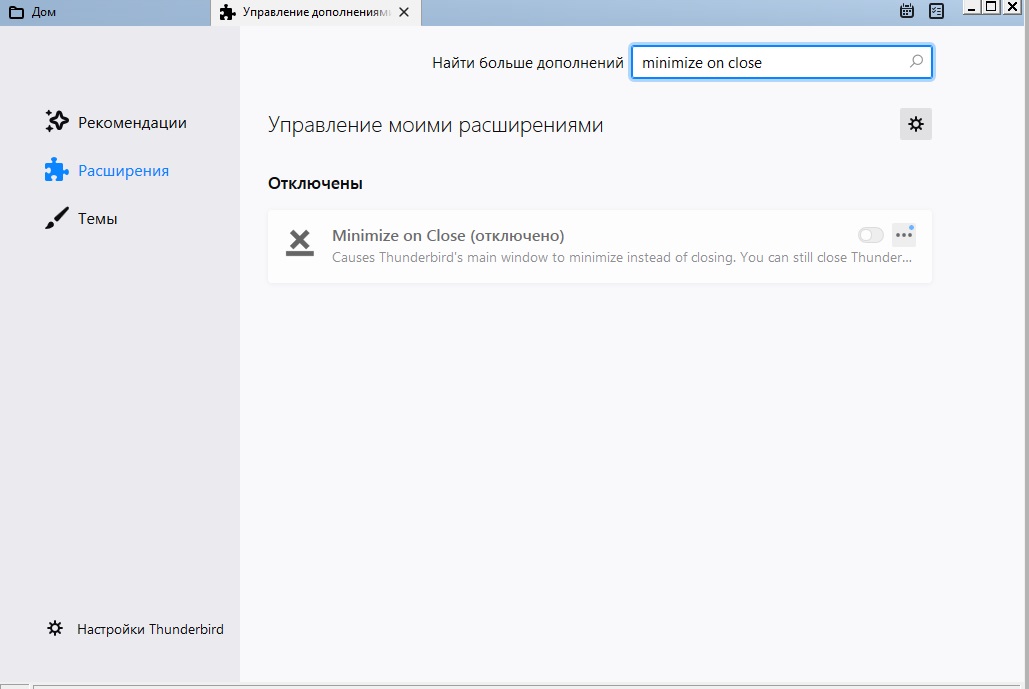Click the Темы brush icon
The height and width of the screenshot is (689, 1029).
pos(56,218)
